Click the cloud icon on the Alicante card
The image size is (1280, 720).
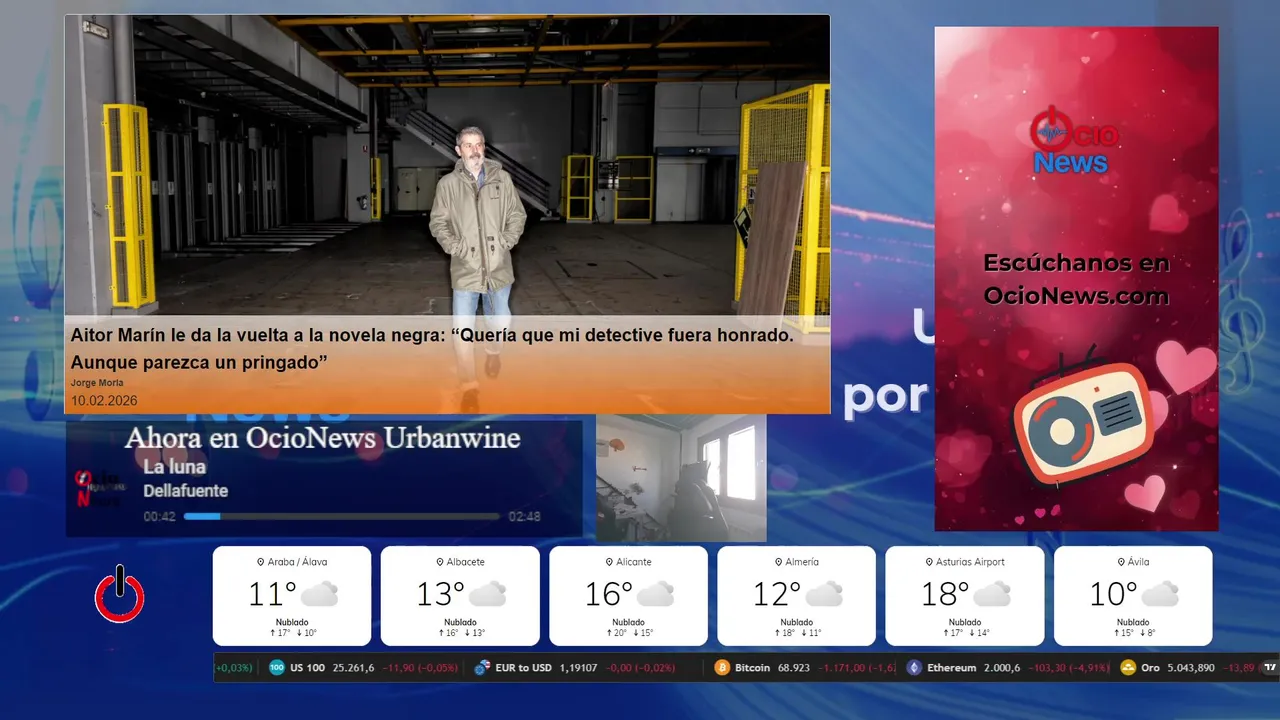point(656,595)
